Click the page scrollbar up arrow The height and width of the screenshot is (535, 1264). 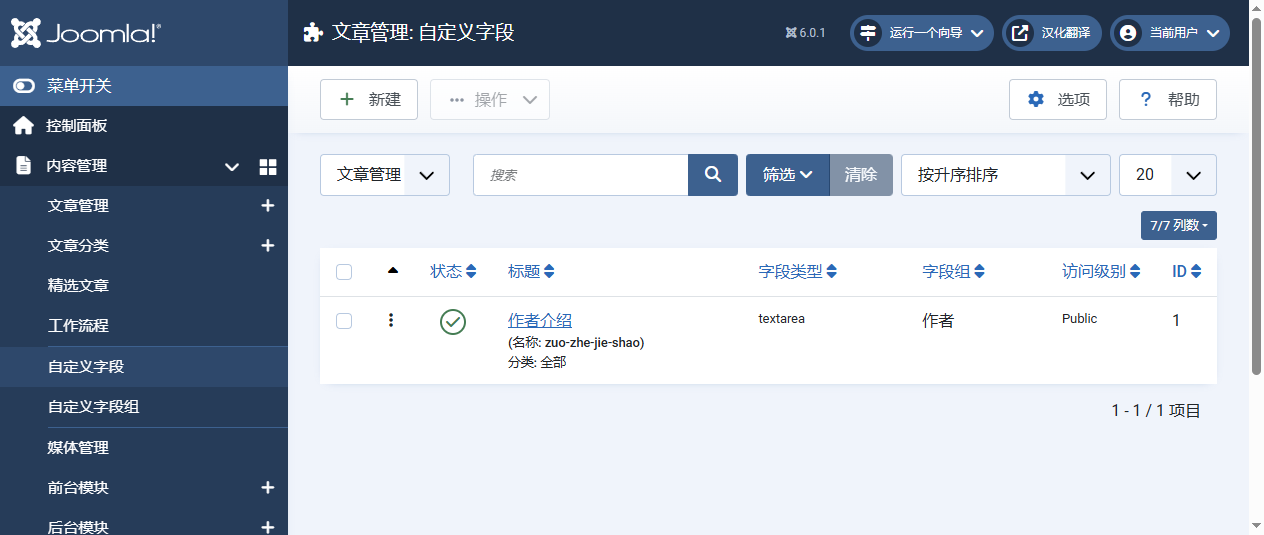[1256, 8]
